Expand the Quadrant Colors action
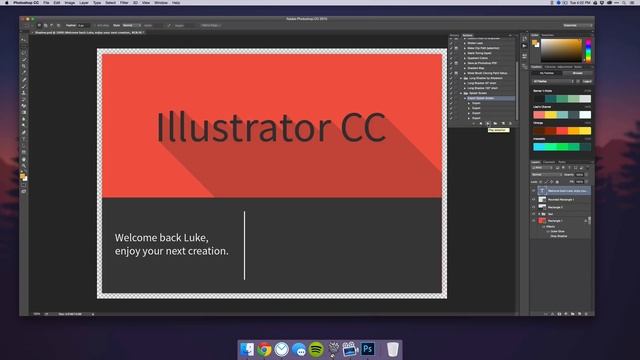This screenshot has width=640, height=360. click(465, 58)
